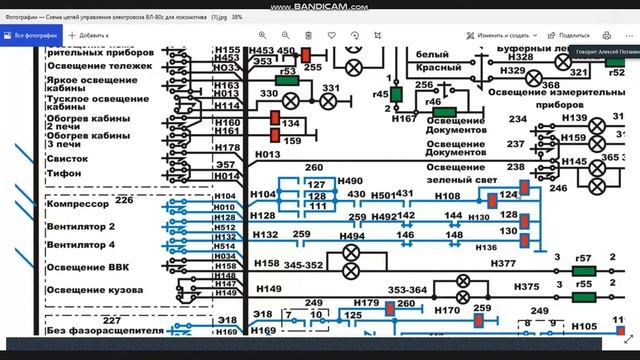The width and height of the screenshot is (640, 360).
Task: Click the H167 label near r45
Action: click(x=404, y=119)
